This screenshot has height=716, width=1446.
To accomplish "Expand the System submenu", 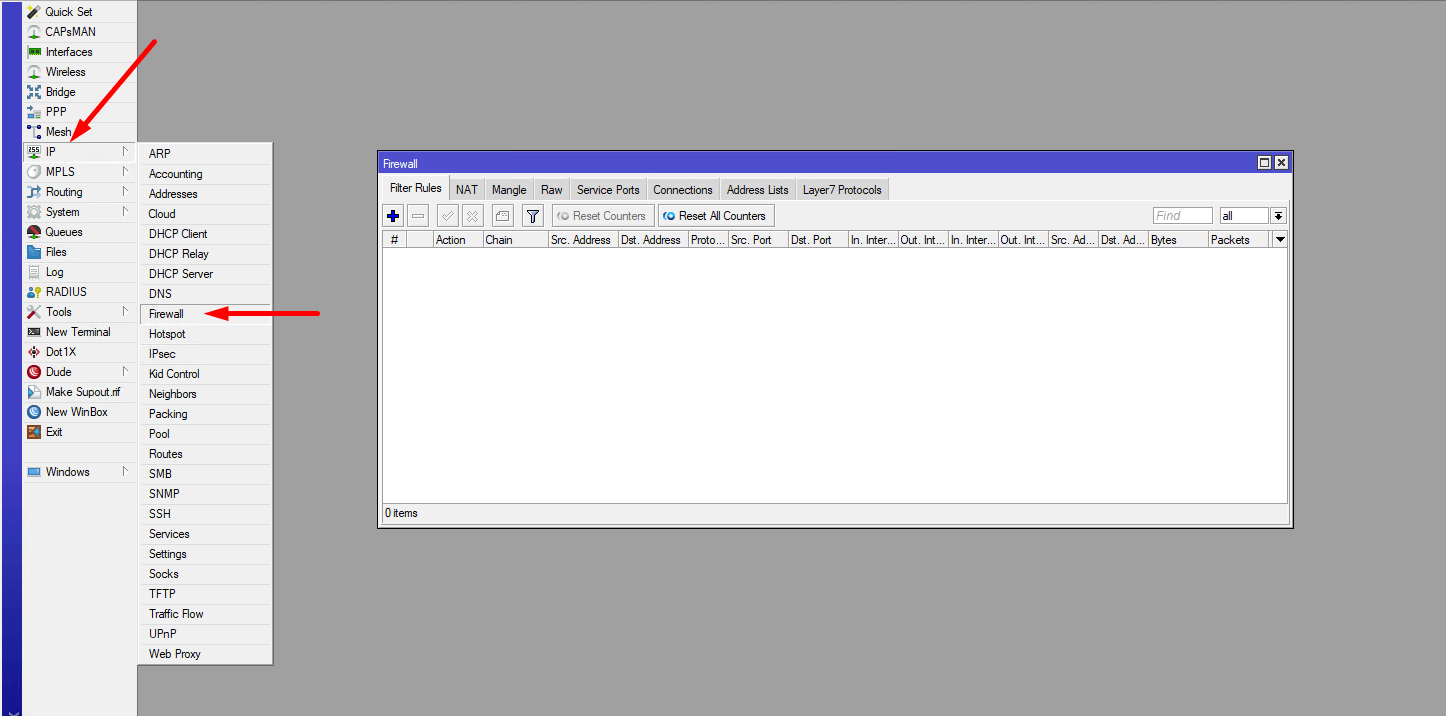I will pos(80,212).
